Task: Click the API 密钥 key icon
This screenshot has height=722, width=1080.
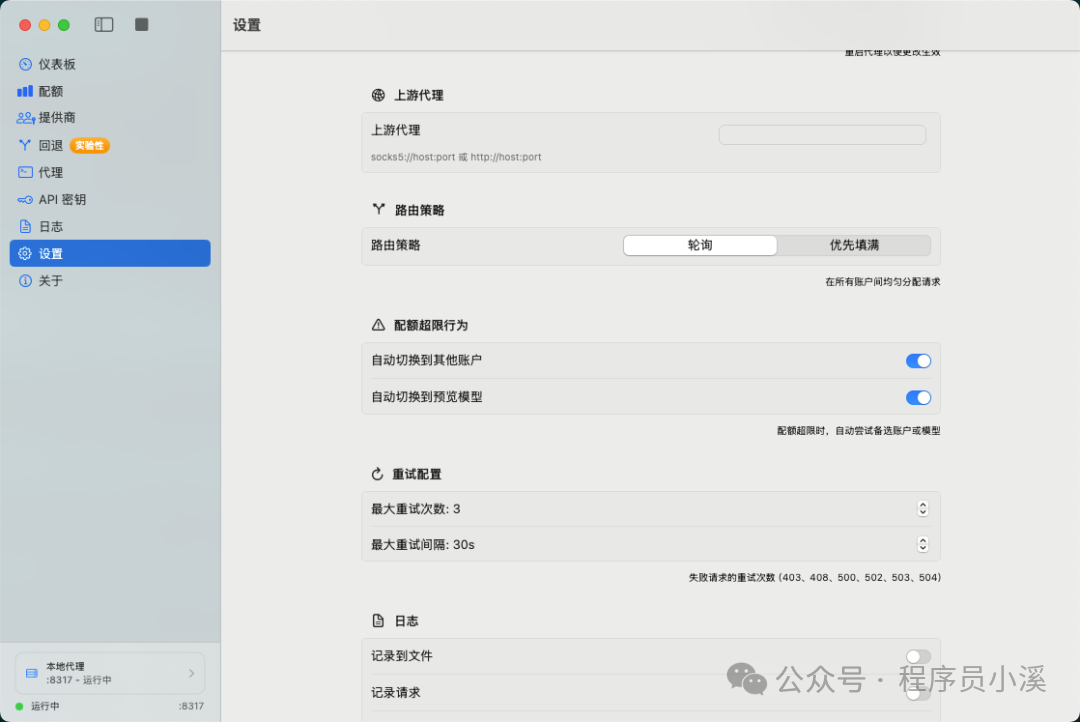Action: (25, 200)
